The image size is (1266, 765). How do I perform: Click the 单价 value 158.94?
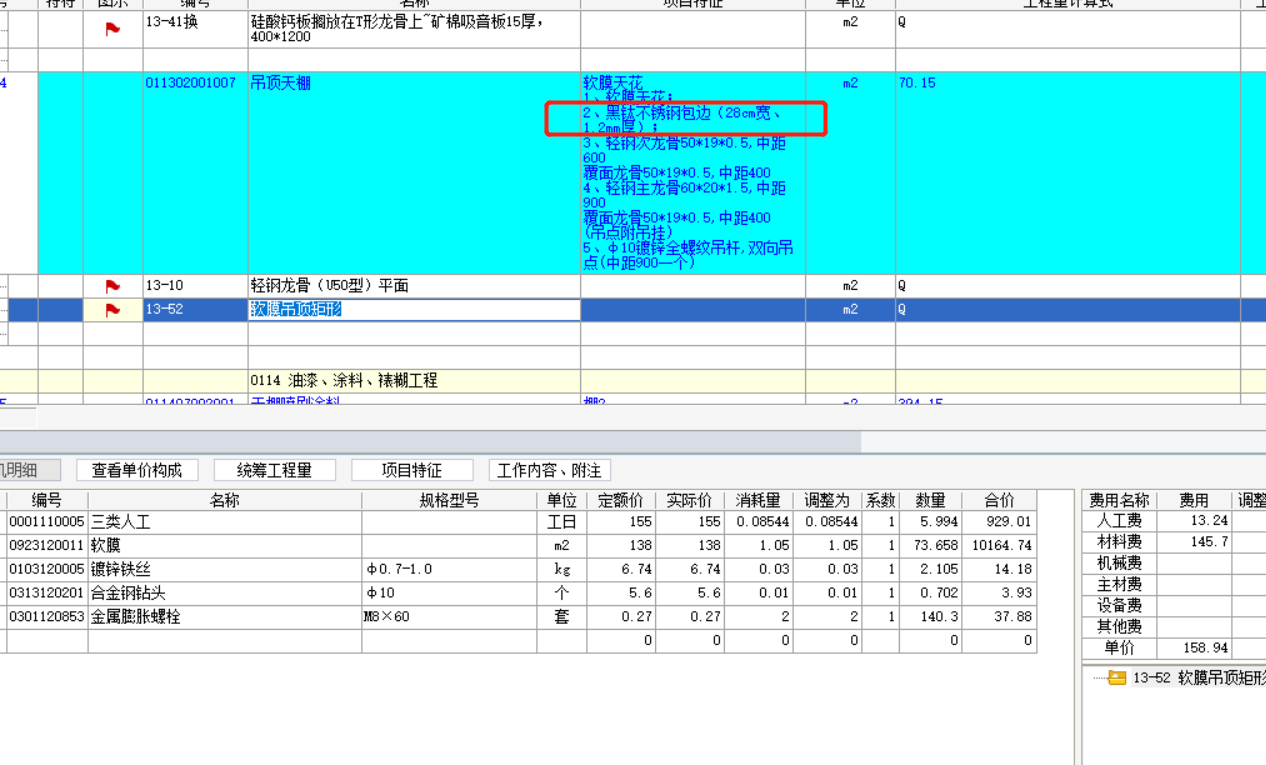pyautogui.click(x=1205, y=648)
